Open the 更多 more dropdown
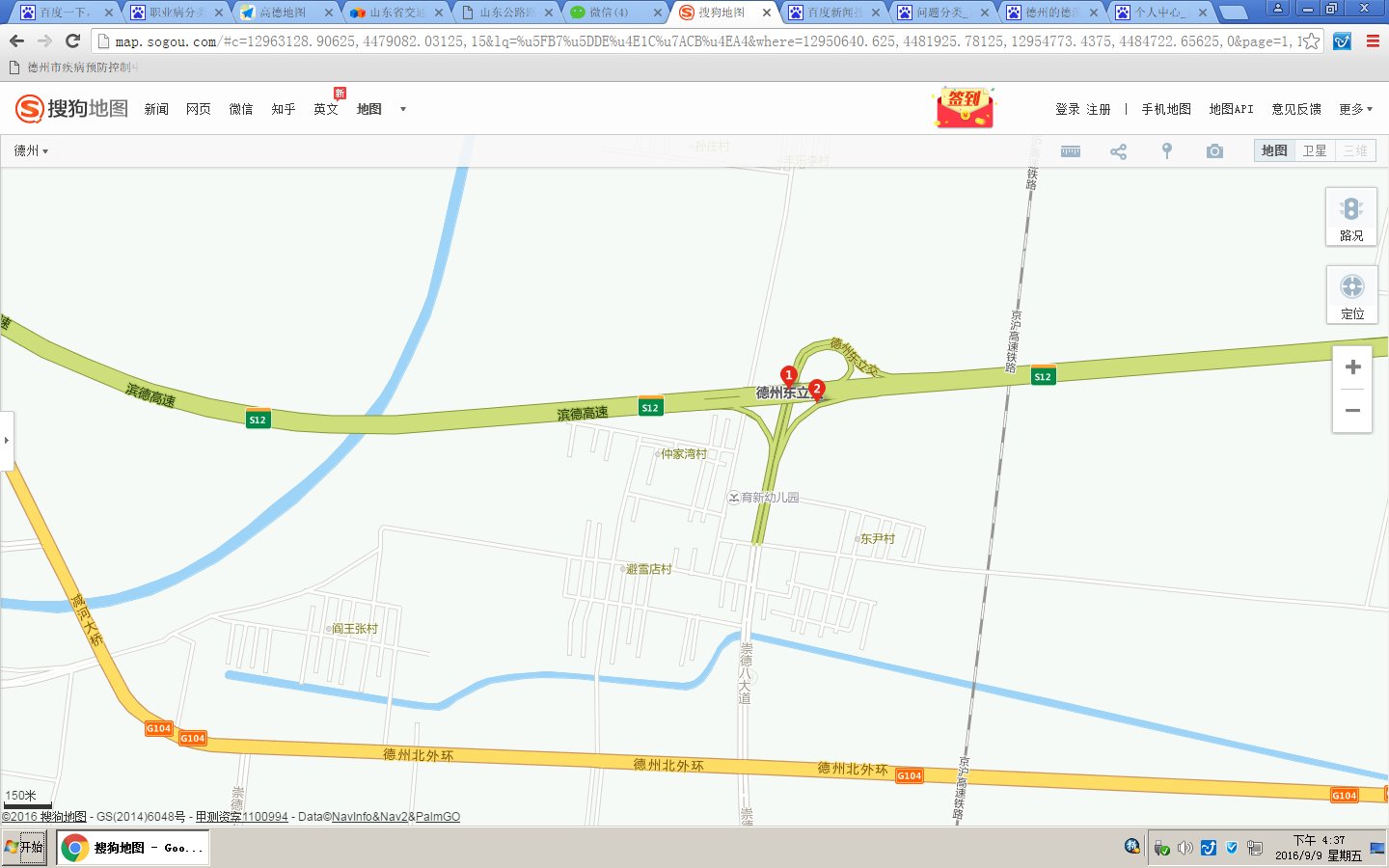Screen dimensions: 1389x868 tap(1355, 109)
